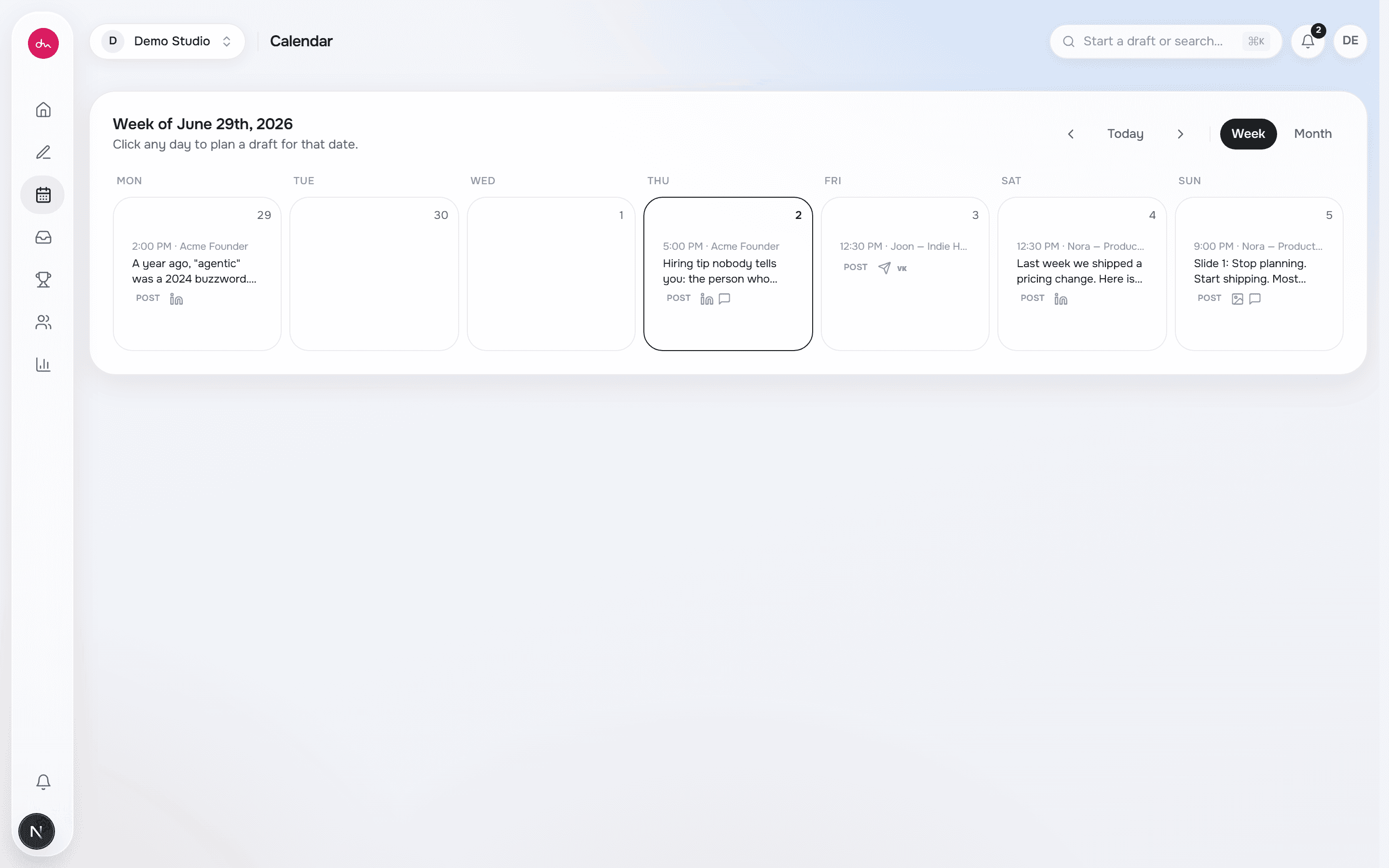Select the calendar icon in the sidebar

point(43,195)
